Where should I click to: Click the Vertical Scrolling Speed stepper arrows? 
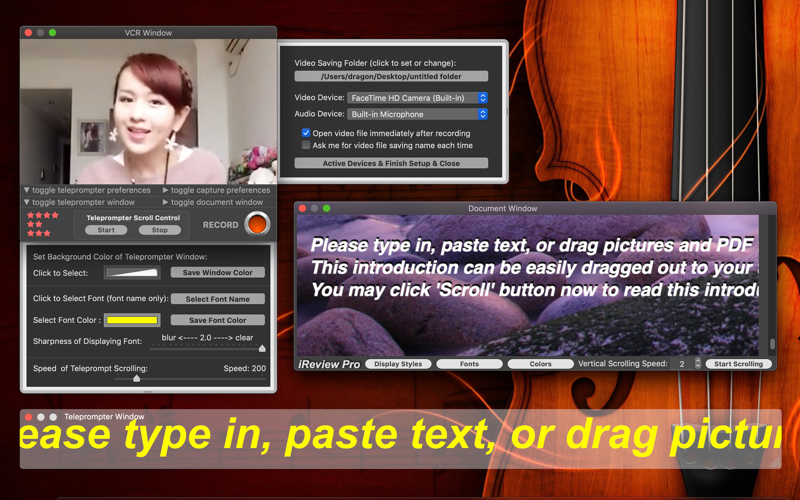tap(698, 363)
